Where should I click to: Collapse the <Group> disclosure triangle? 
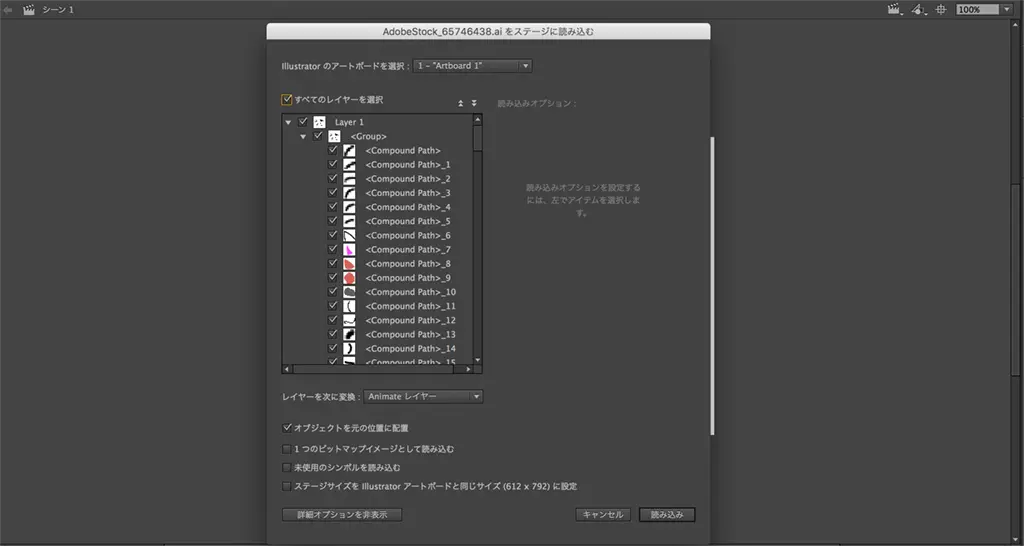coord(303,136)
